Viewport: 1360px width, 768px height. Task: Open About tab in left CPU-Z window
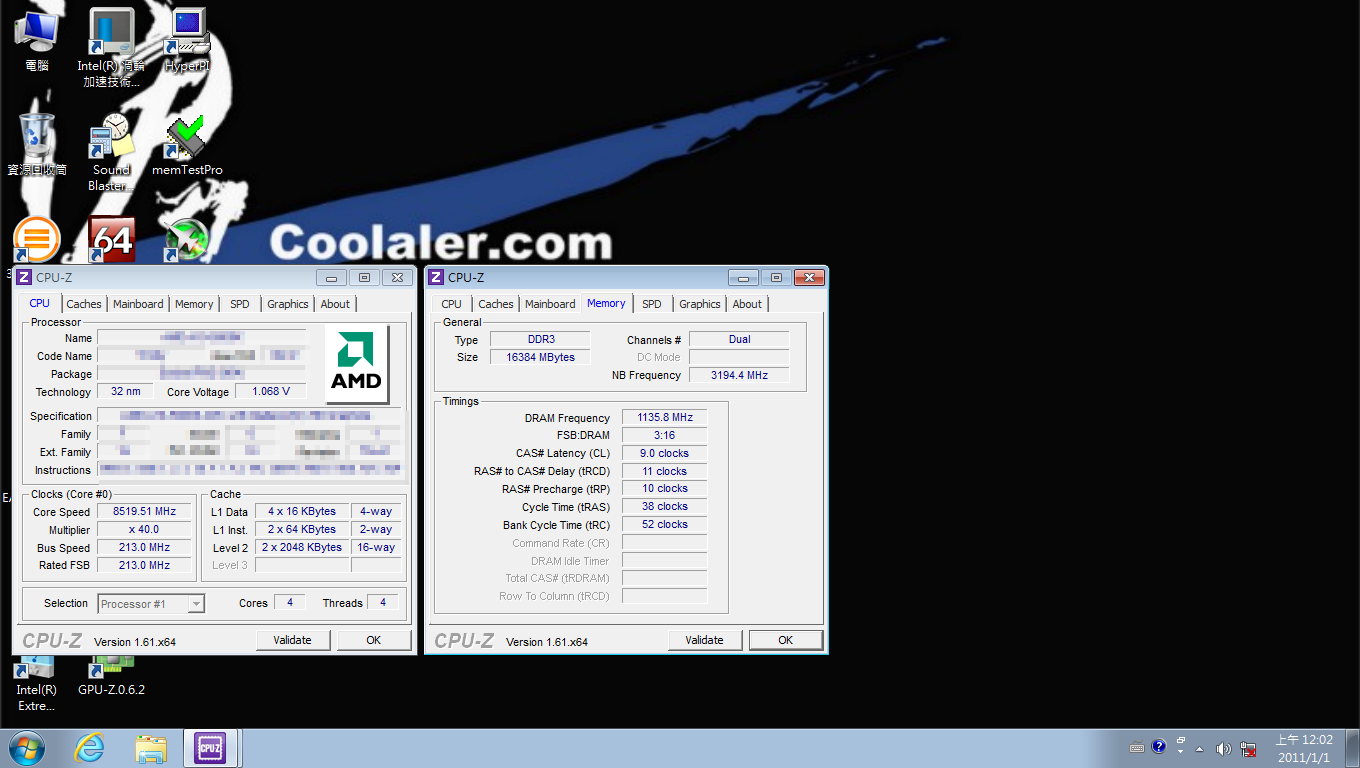pos(335,304)
